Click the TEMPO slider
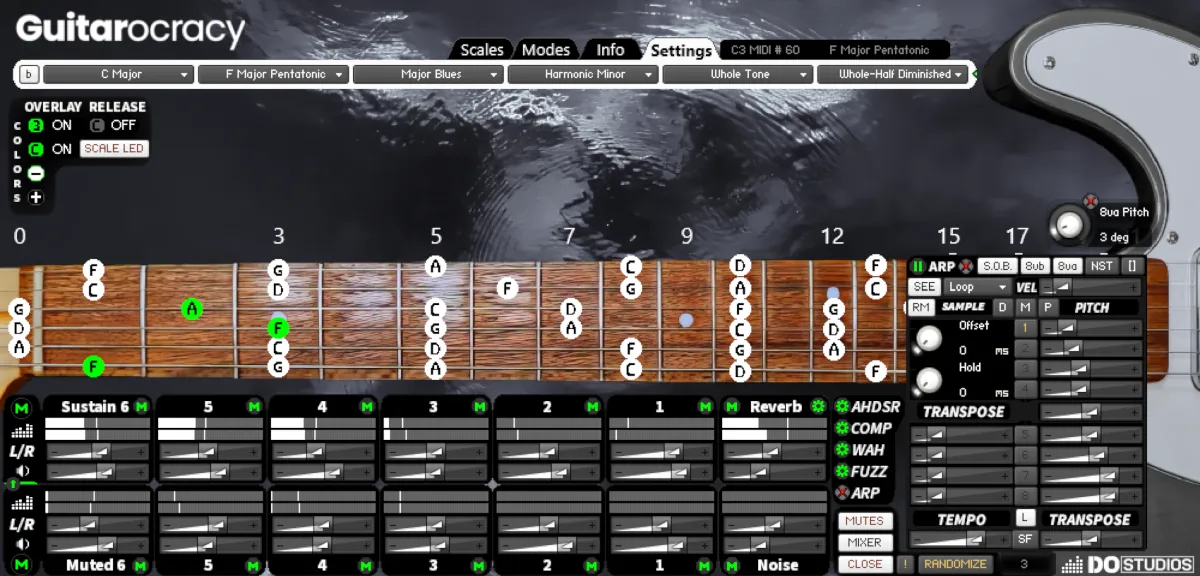This screenshot has height=576, width=1200. pyautogui.click(x=961, y=539)
